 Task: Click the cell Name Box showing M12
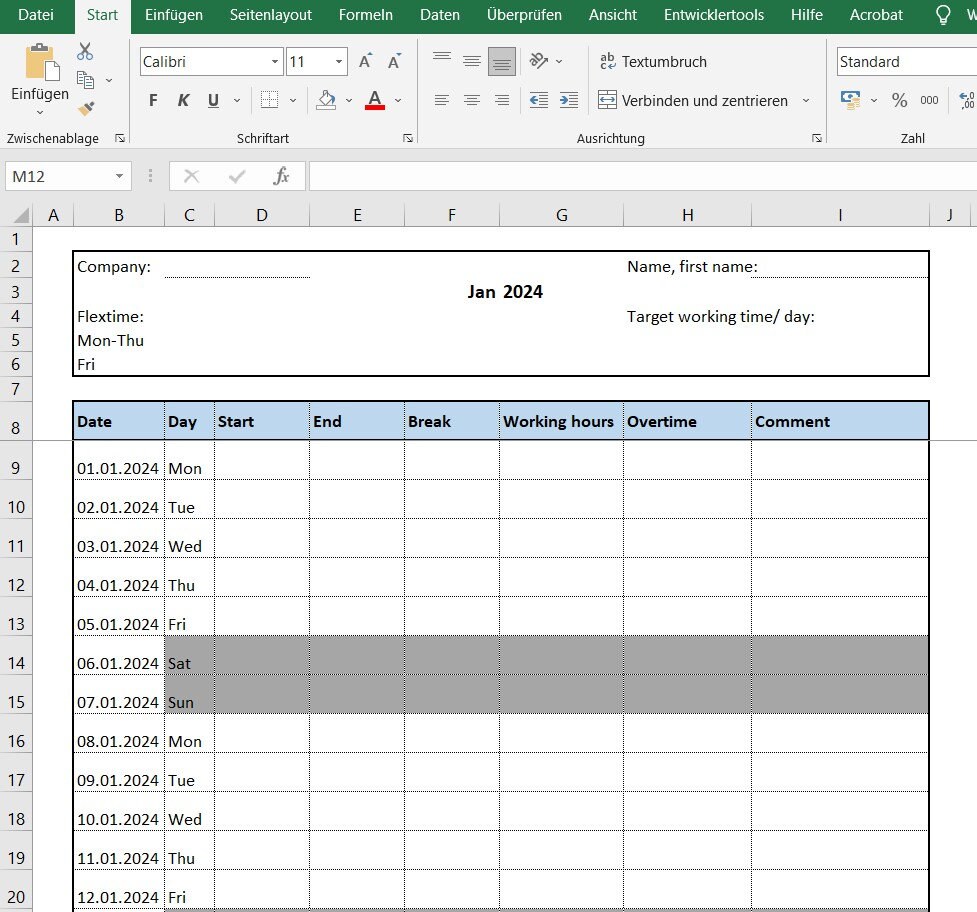(60, 176)
